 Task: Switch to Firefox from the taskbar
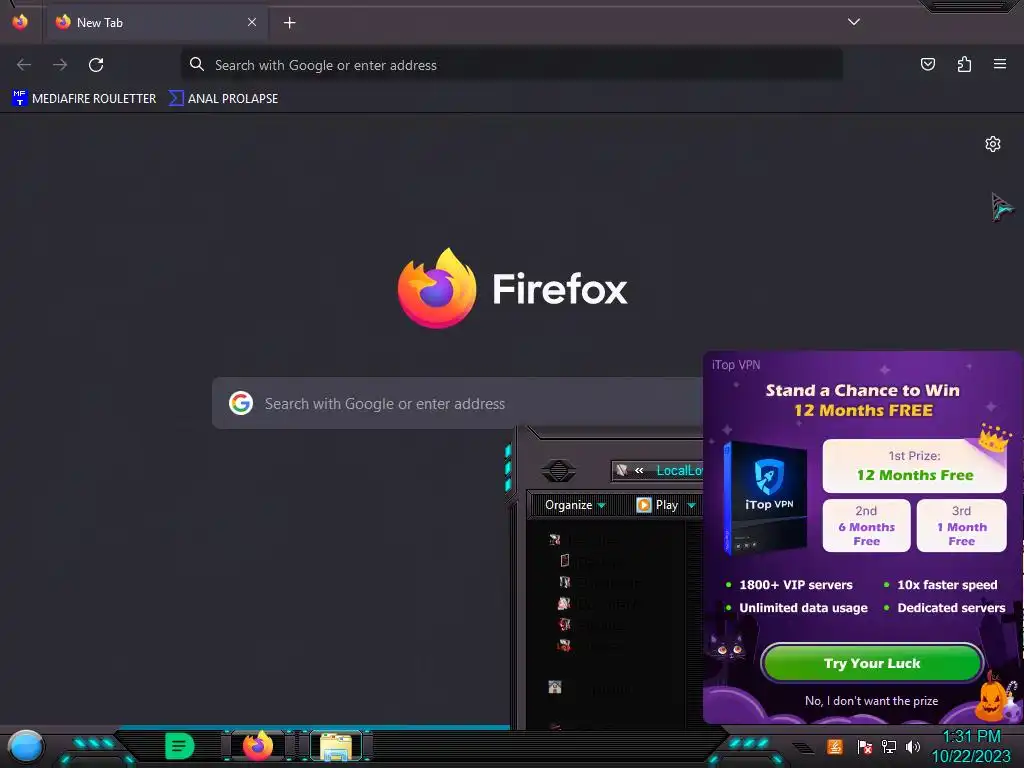click(258, 746)
